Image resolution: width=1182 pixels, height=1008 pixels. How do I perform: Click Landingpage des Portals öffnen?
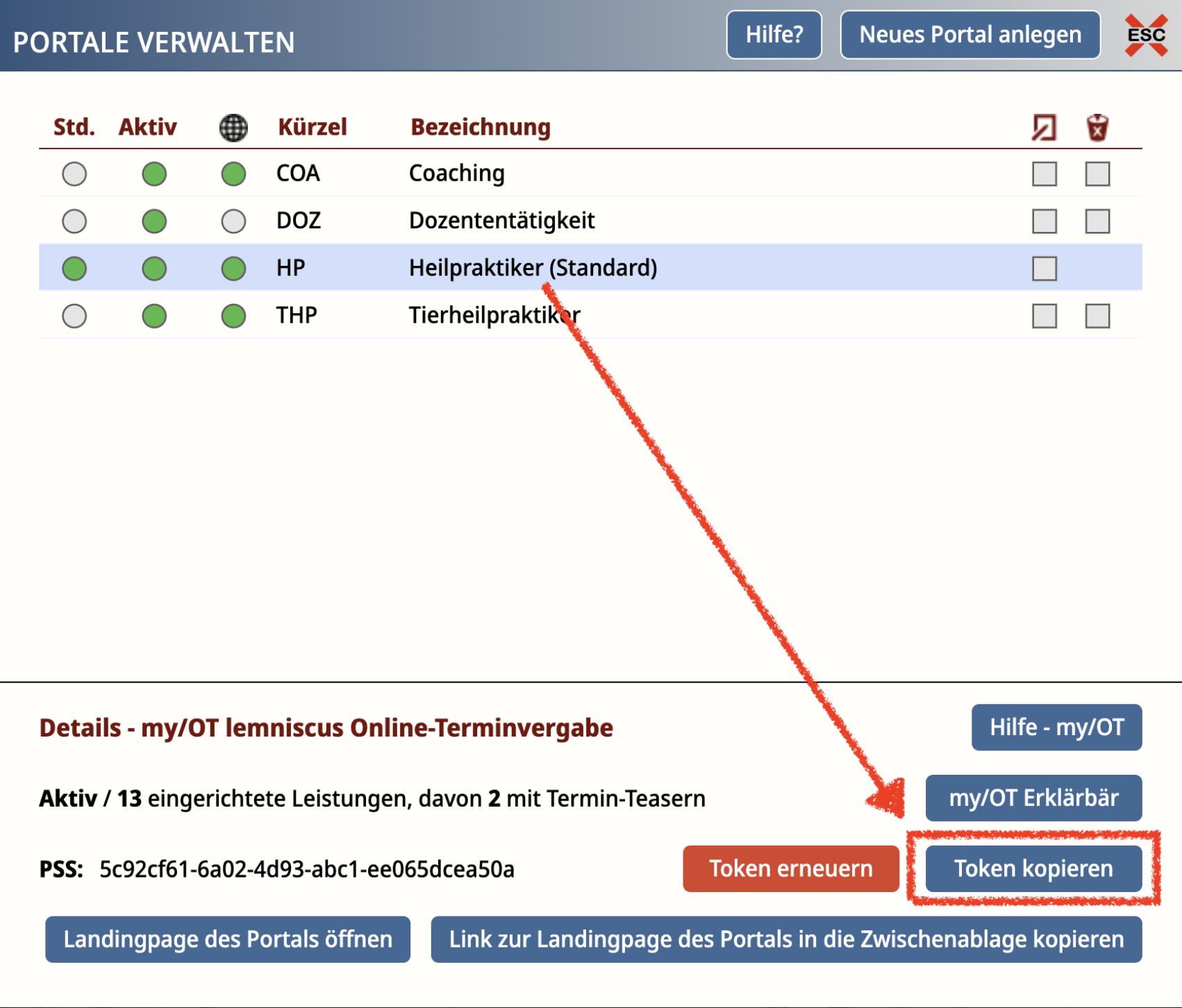click(228, 939)
